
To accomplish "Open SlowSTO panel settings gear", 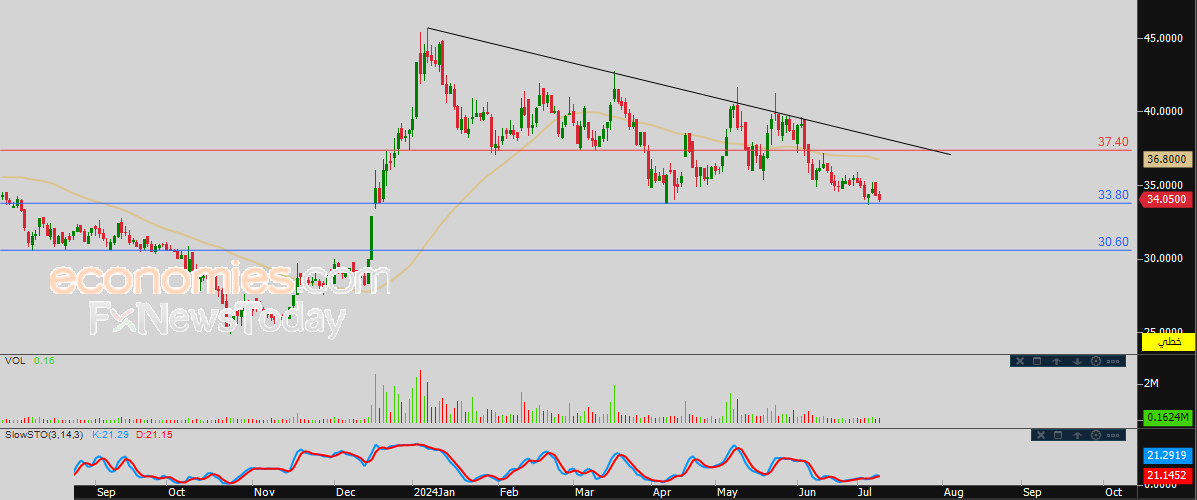I will [1095, 435].
